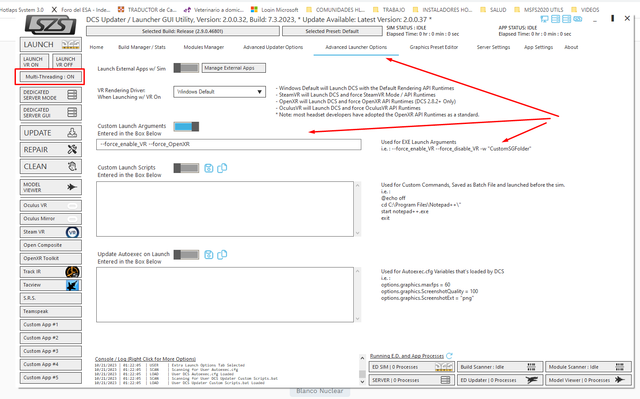Launch Custom App #3
The image size is (640, 399).
51,351
